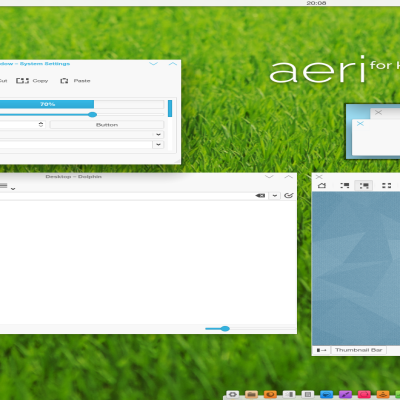The image size is (400, 400).
Task: Select the highlighted view-mode icon in the viewer toolbar
Action: coord(364,185)
